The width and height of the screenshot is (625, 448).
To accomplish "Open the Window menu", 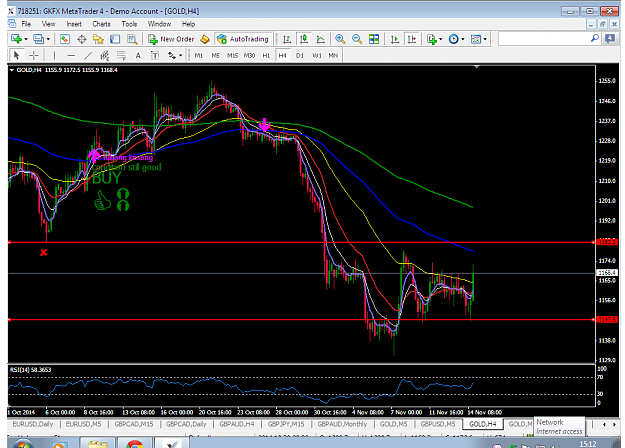I will (x=159, y=24).
